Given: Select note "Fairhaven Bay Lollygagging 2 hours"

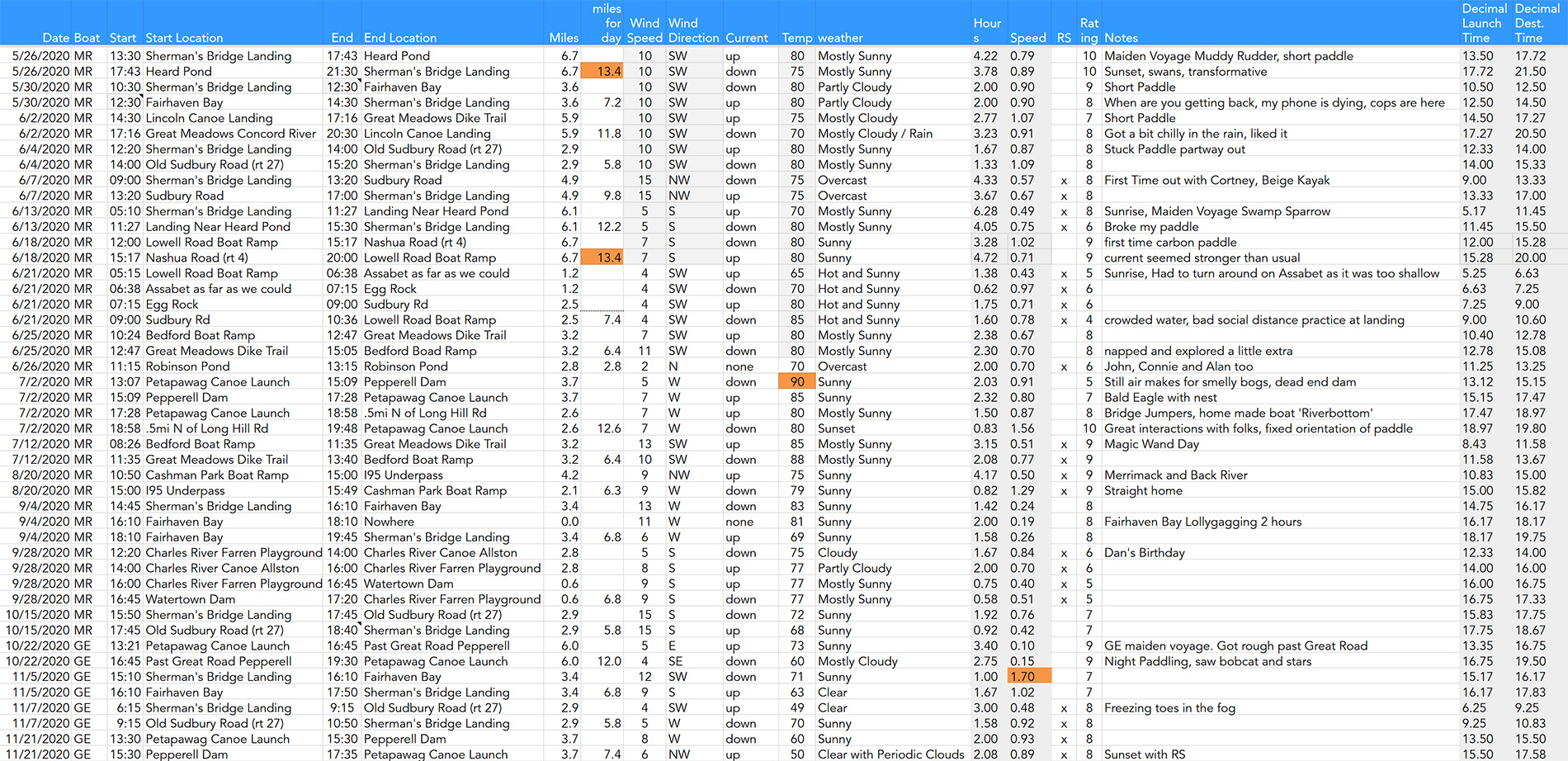Looking at the screenshot, I should pos(1202,522).
